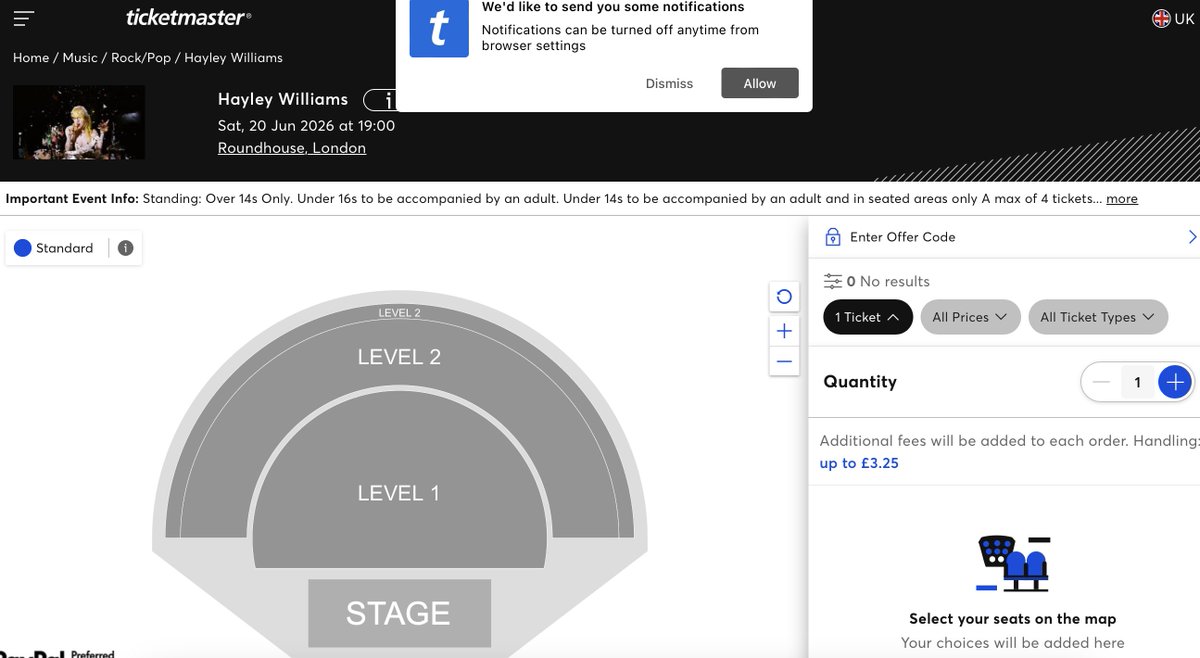Image resolution: width=1200 pixels, height=658 pixels.
Task: Click the up to £3.25 fees link
Action: [859, 463]
